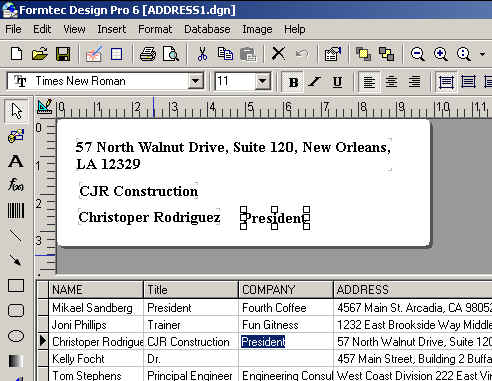The image size is (492, 381).
Task: Choose the f(x) function field tool
Action: 16,184
